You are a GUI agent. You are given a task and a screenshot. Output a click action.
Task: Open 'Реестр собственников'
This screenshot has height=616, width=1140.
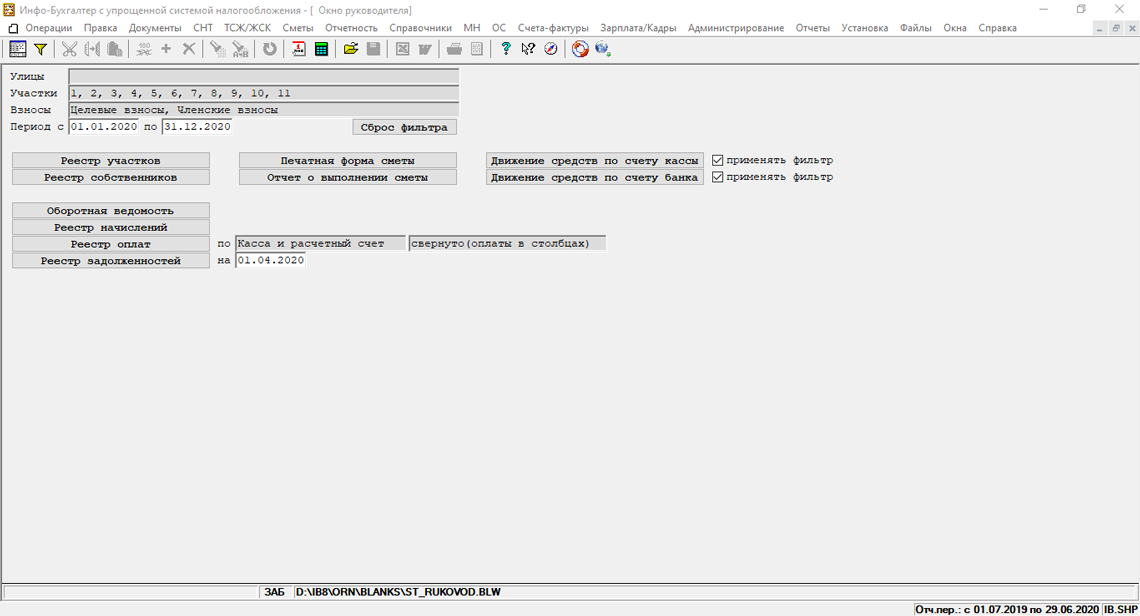coord(111,177)
